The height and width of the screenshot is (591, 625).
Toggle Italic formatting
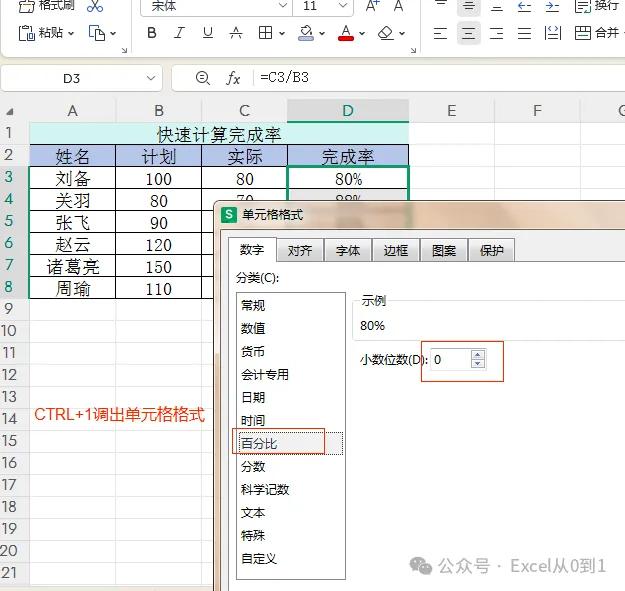(x=179, y=33)
